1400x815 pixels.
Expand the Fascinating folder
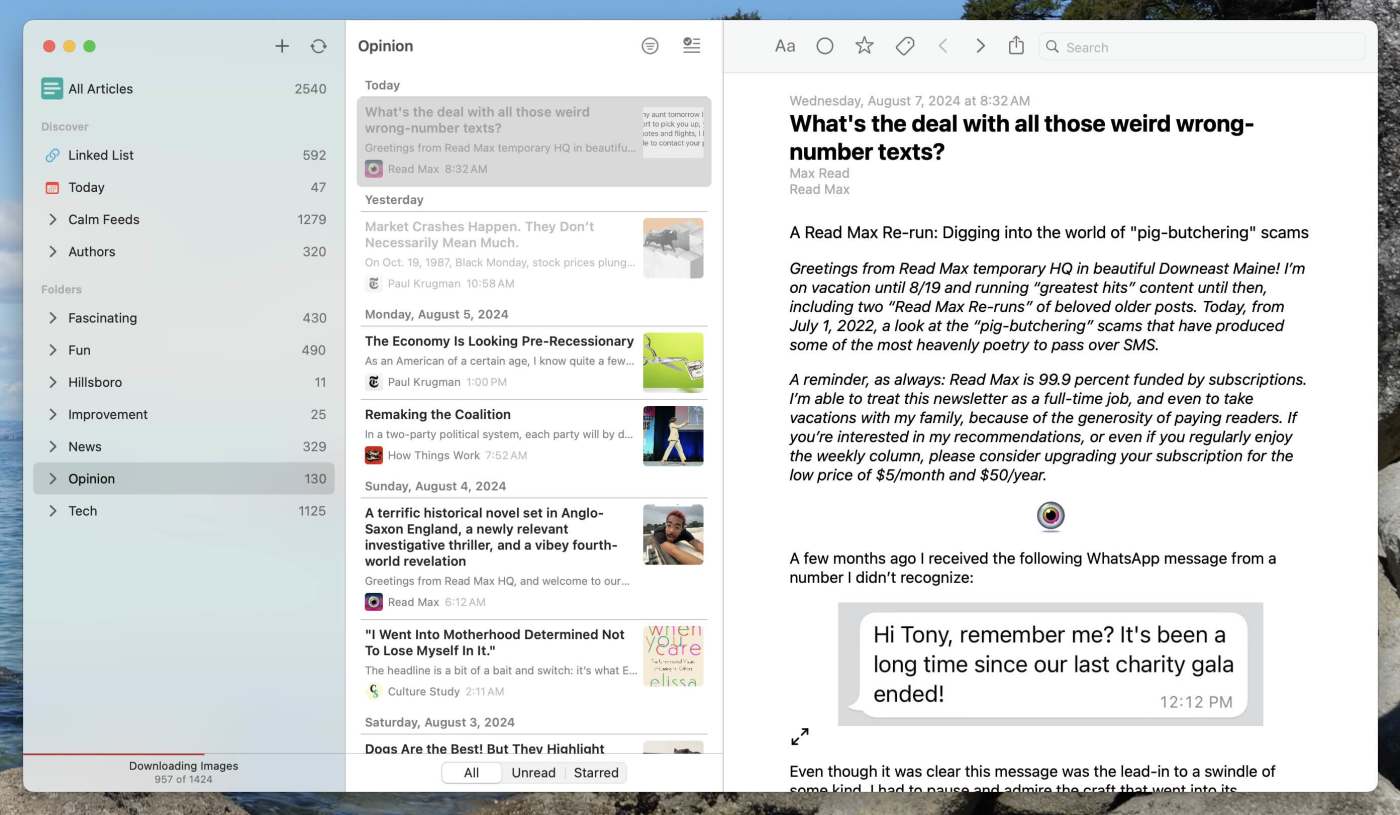[x=52, y=318]
